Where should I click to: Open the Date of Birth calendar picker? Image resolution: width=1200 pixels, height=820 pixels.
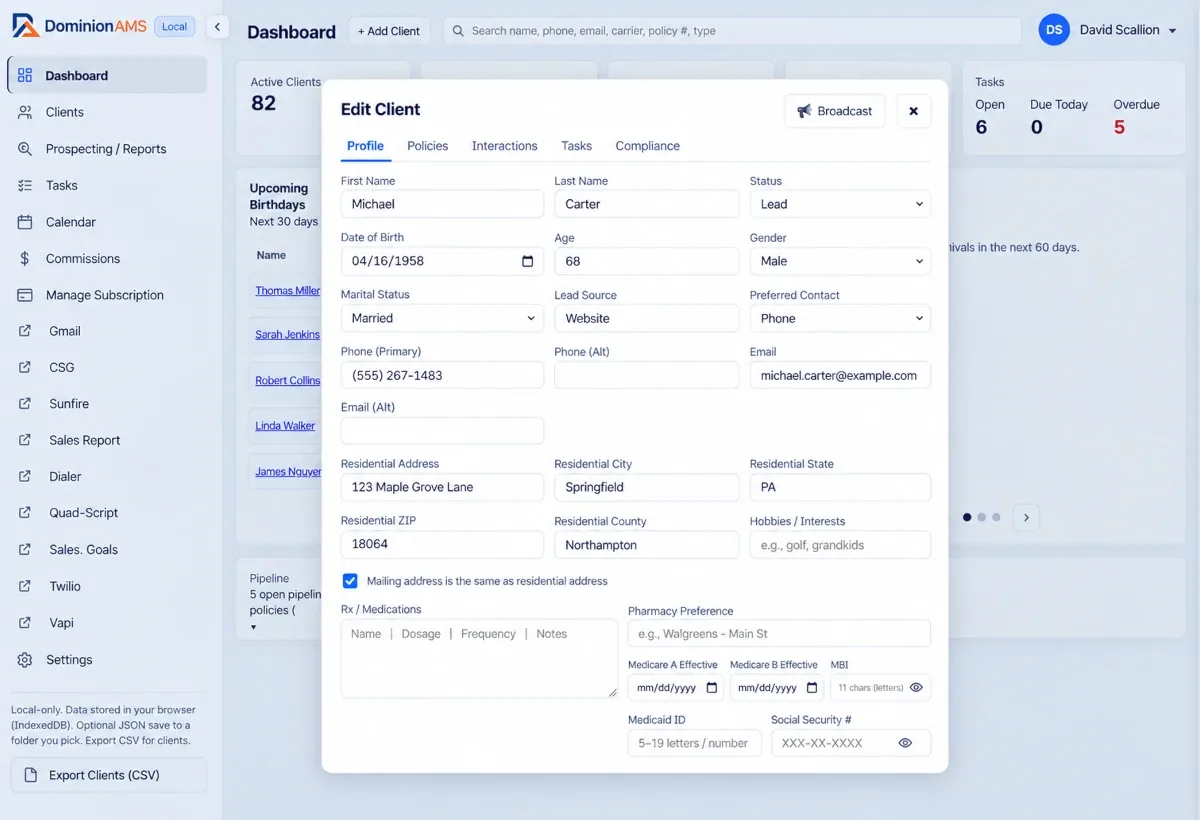(x=528, y=261)
